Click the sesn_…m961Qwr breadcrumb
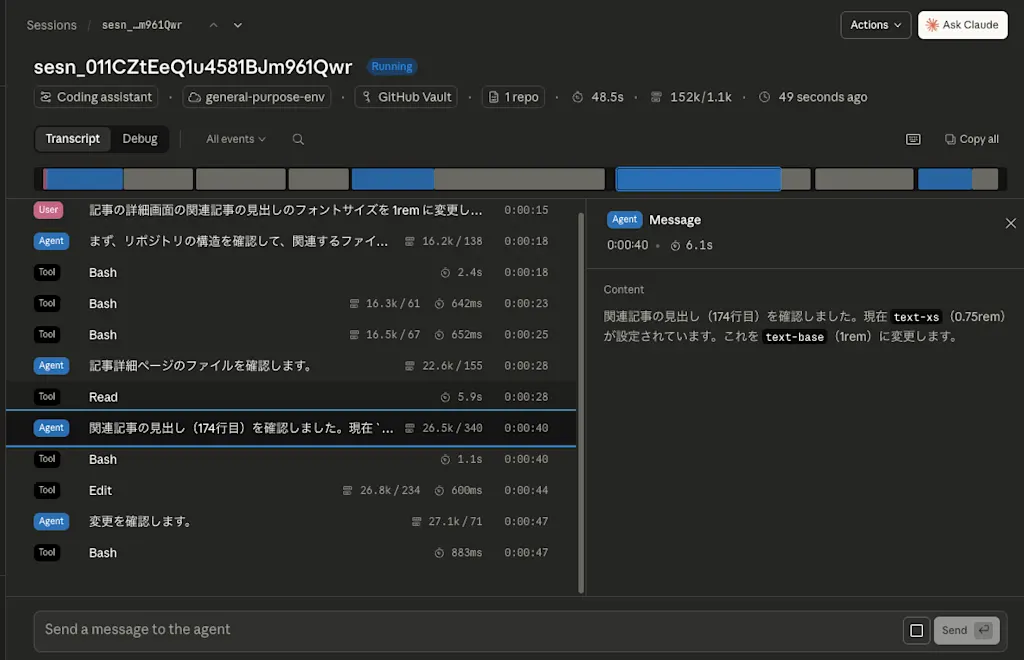 click(142, 25)
